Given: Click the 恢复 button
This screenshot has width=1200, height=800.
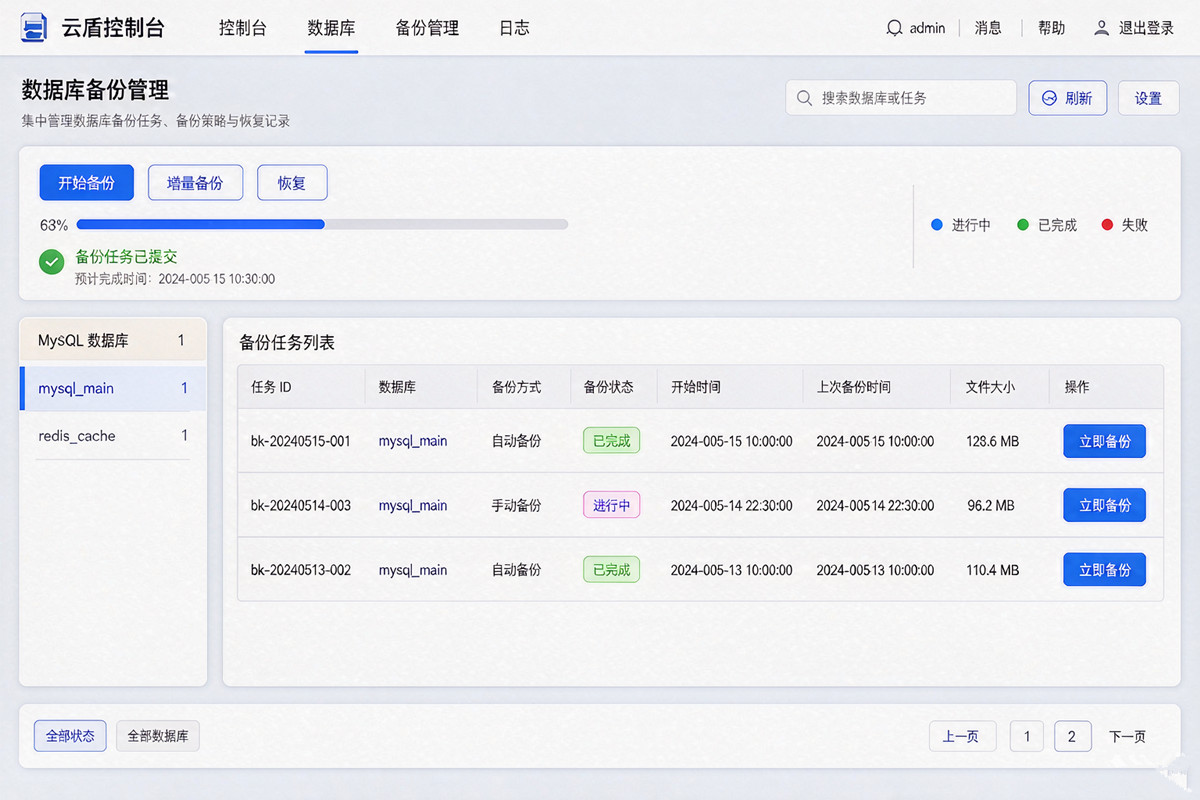Looking at the screenshot, I should (x=292, y=183).
